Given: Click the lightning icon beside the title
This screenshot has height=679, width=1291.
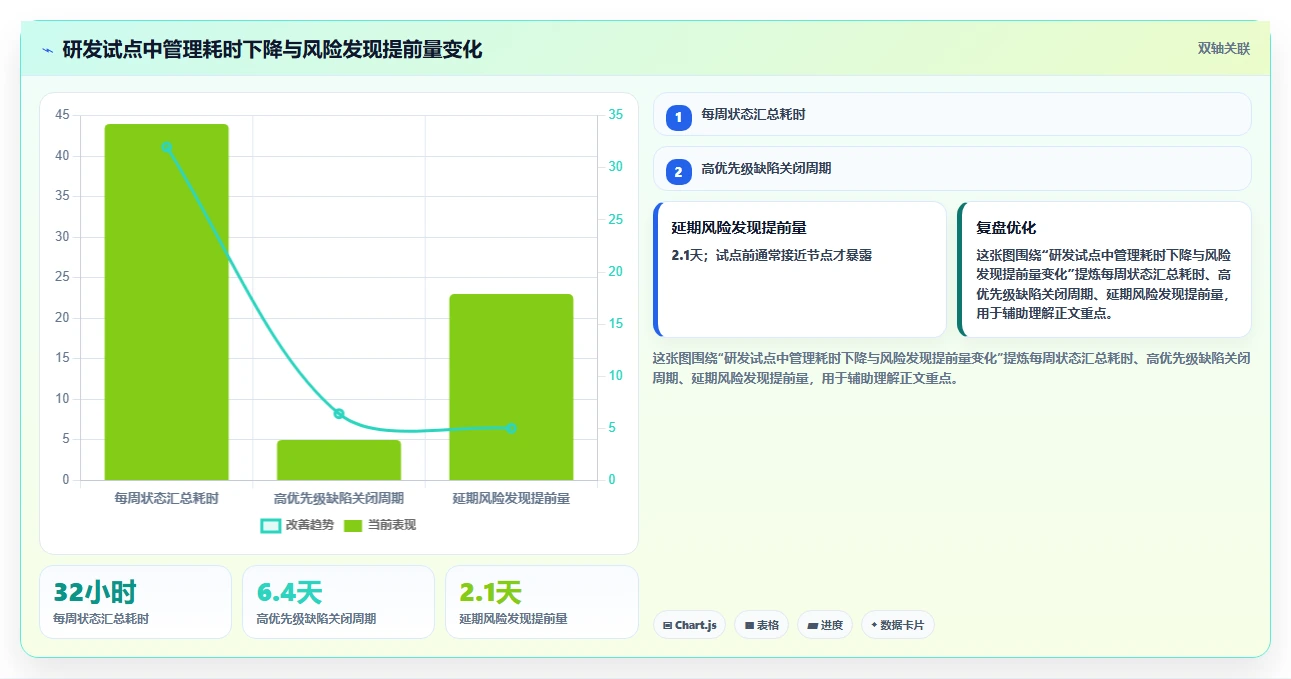Looking at the screenshot, I should coord(47,50).
